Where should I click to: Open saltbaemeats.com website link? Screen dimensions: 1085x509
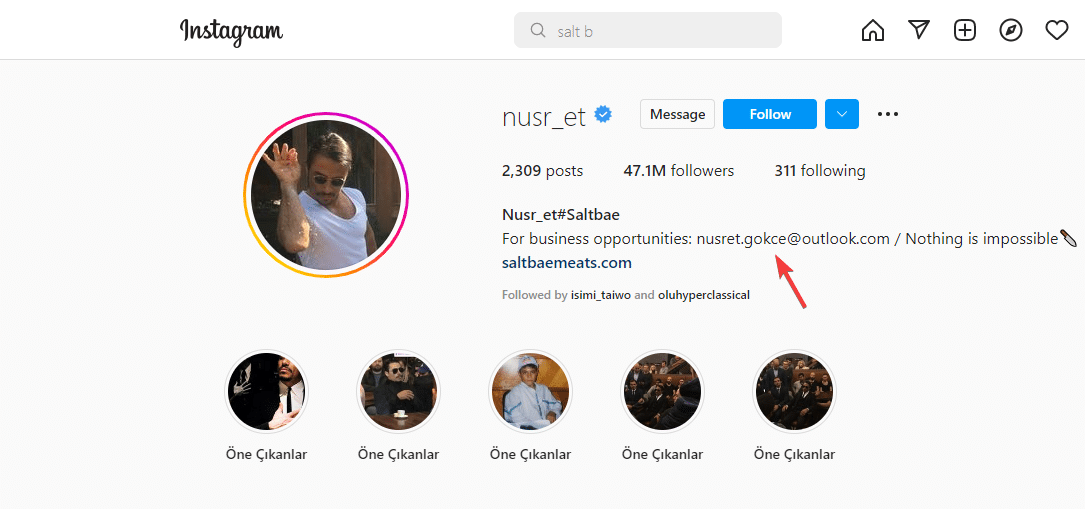(566, 263)
